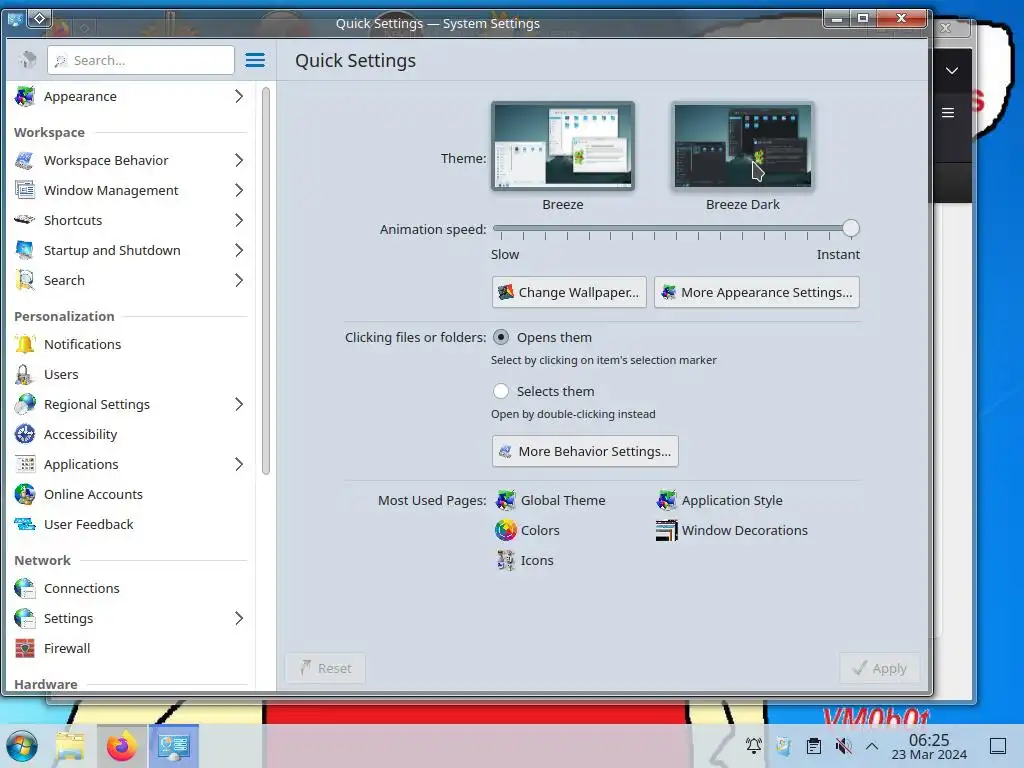Open the Online Accounts entry

pyautogui.click(x=131, y=494)
